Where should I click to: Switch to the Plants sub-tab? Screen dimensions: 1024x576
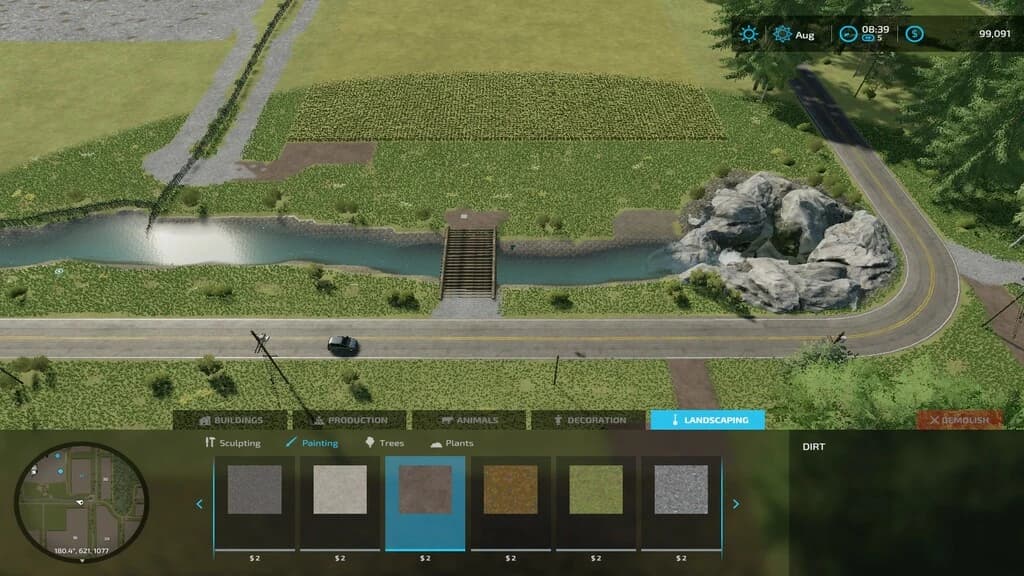pos(452,443)
